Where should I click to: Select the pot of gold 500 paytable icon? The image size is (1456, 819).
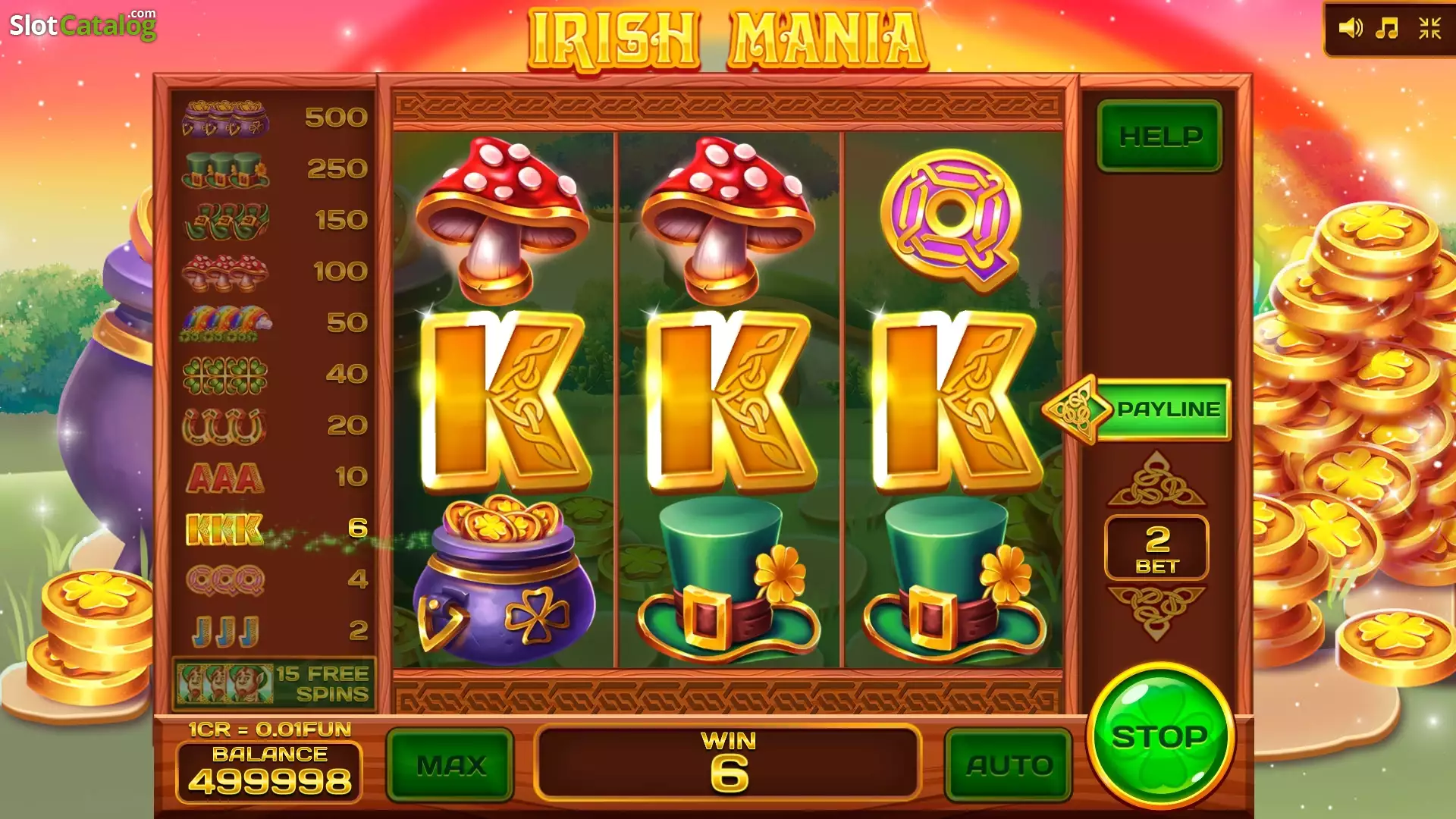[x=225, y=118]
